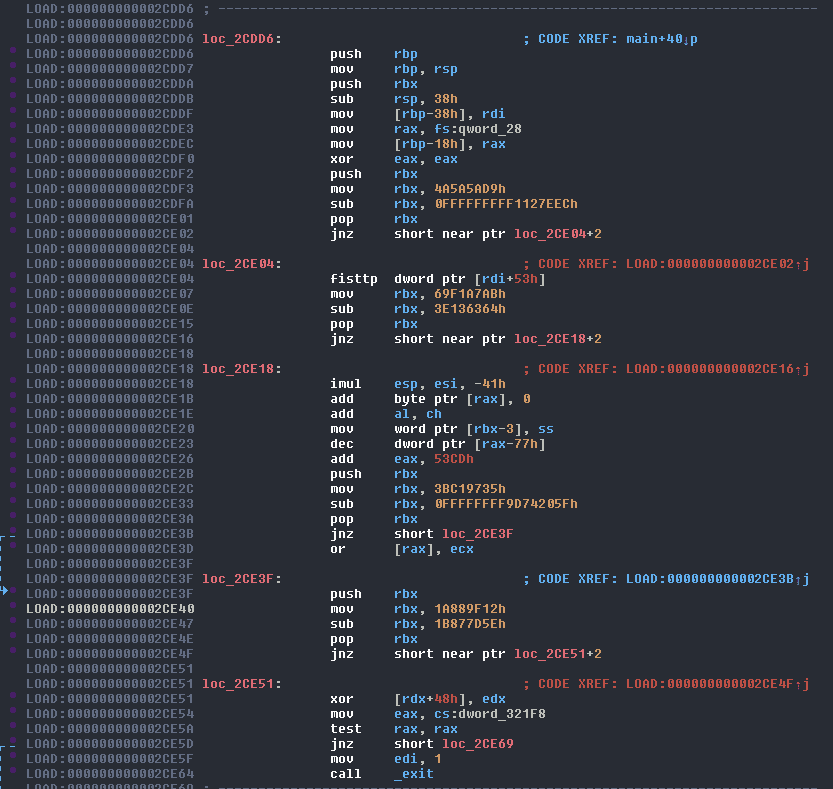Select the 'edi, 1' operands
The height and width of the screenshot is (789, 833).
click(x=418, y=759)
